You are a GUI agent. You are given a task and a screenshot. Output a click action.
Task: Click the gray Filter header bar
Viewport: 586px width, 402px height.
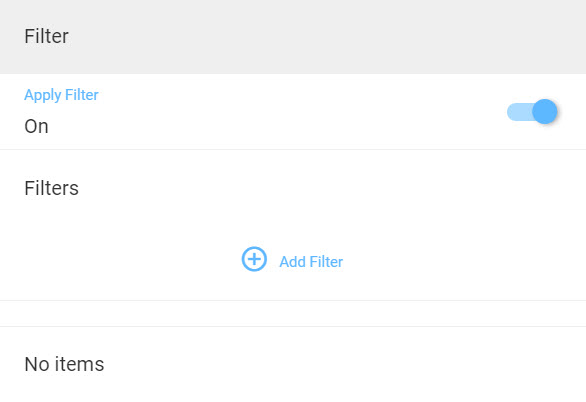point(293,37)
